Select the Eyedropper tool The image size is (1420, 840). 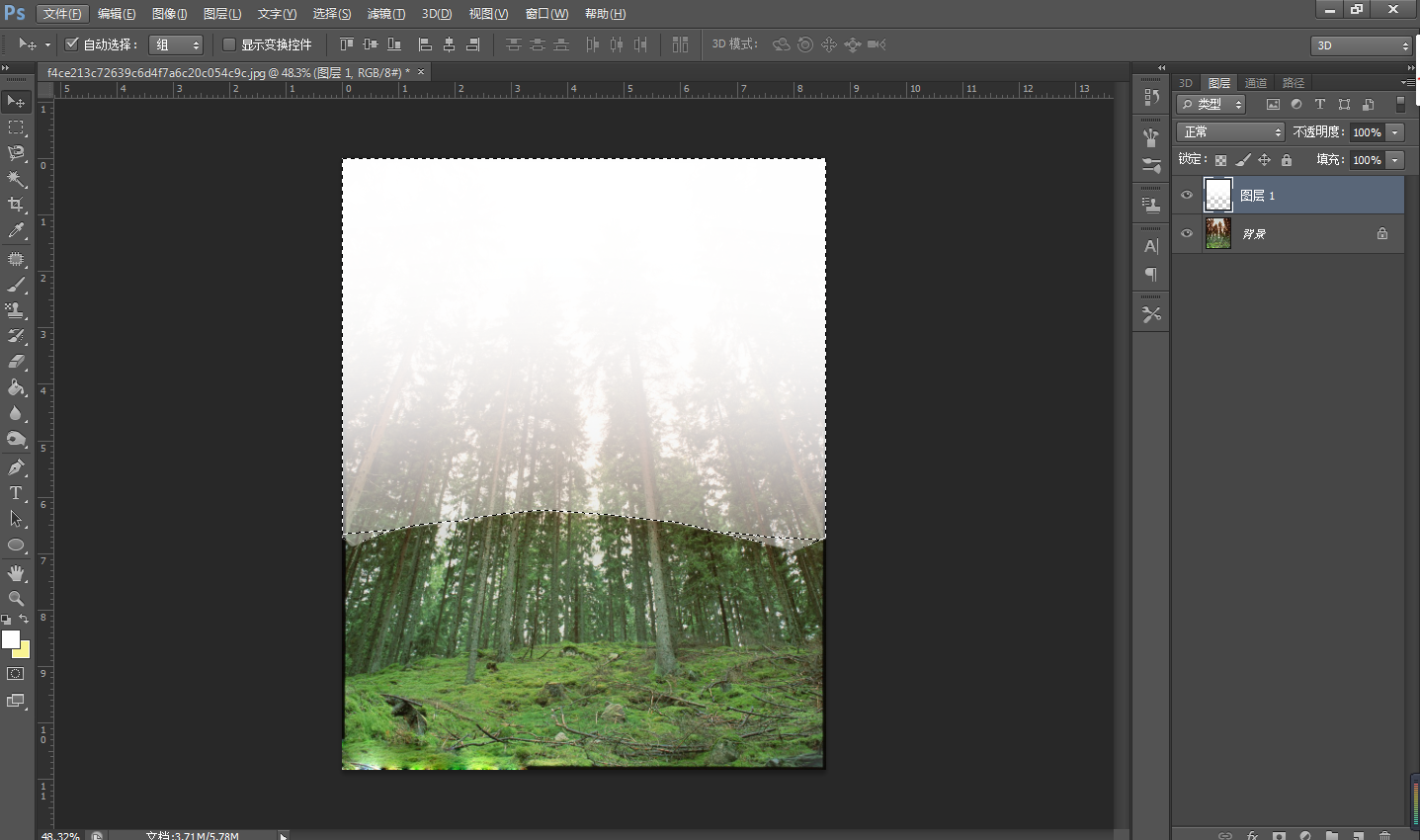(16, 230)
